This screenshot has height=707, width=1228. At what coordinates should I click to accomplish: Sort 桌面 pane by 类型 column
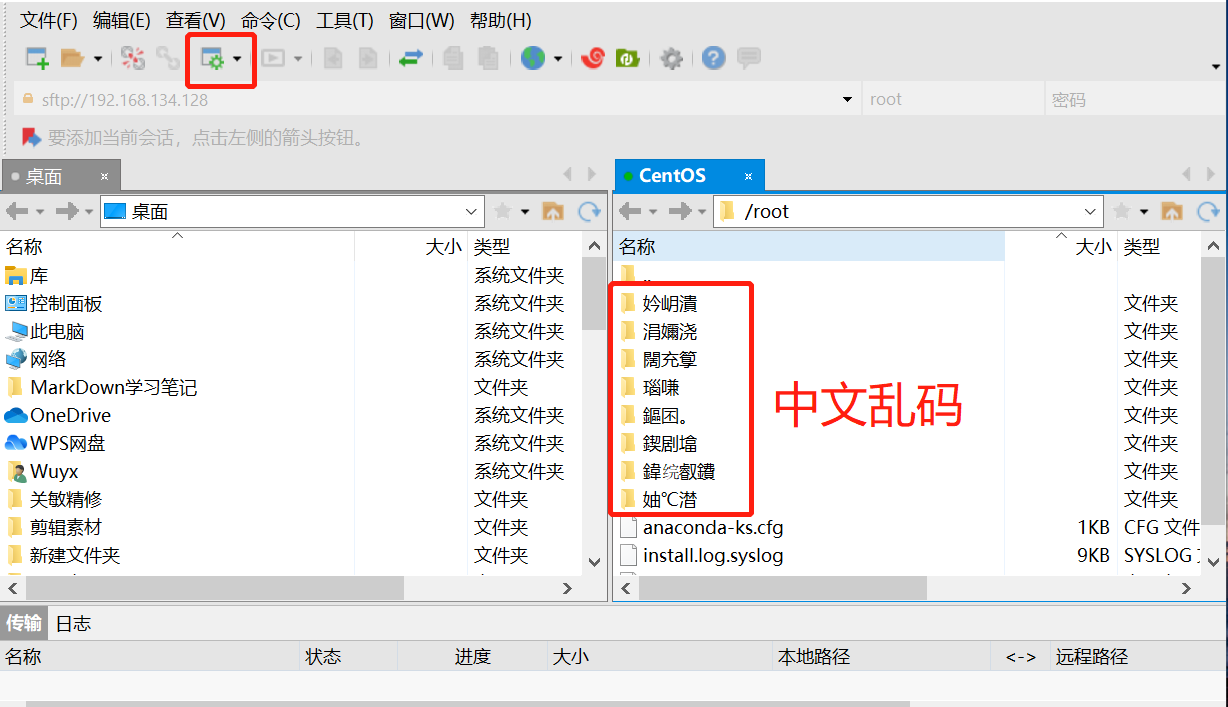492,247
